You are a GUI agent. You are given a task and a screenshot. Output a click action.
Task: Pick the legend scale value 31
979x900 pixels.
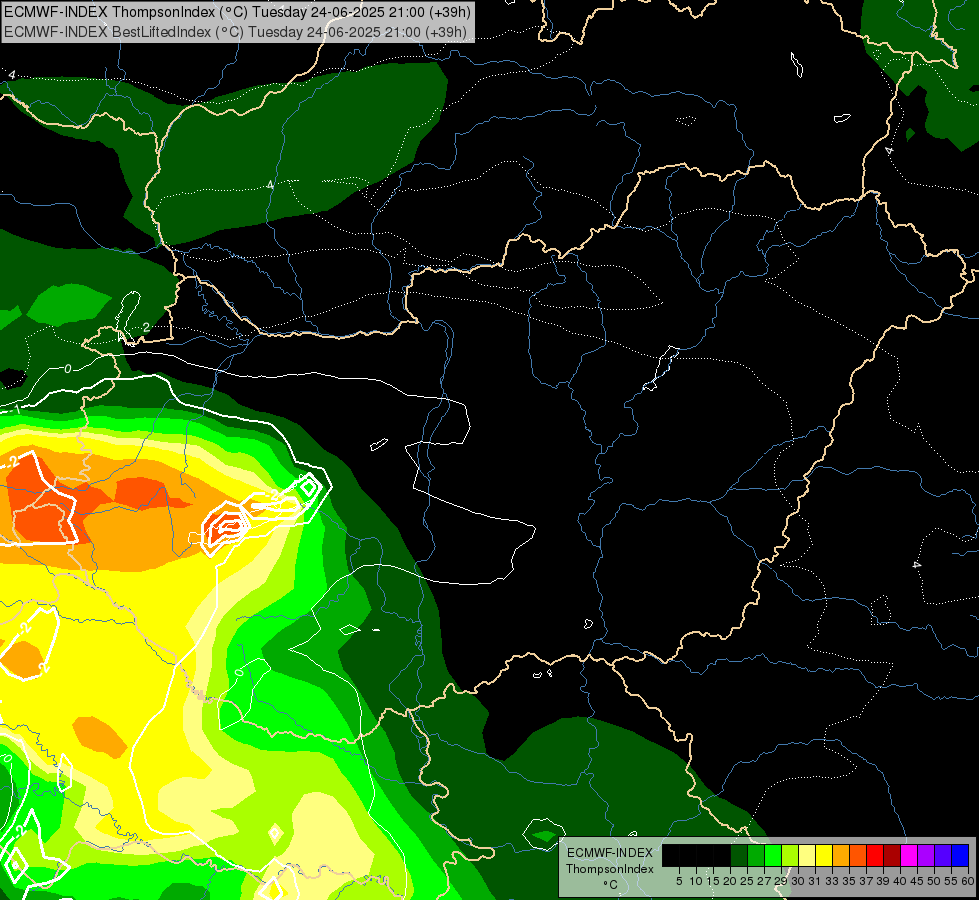tap(815, 881)
